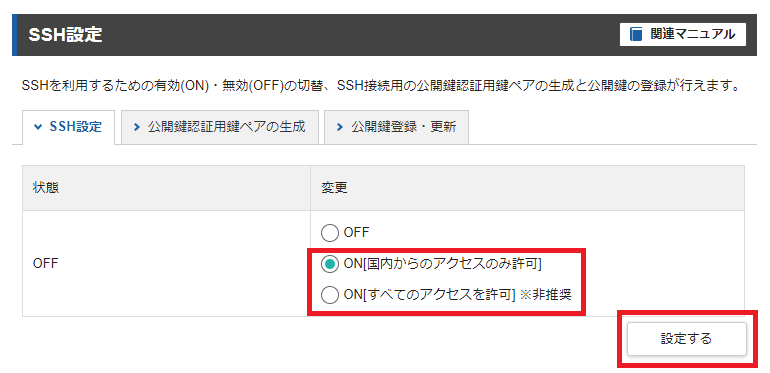The height and width of the screenshot is (373, 770).
Task: Switch to the SSH設定 tab
Action: click(x=68, y=127)
